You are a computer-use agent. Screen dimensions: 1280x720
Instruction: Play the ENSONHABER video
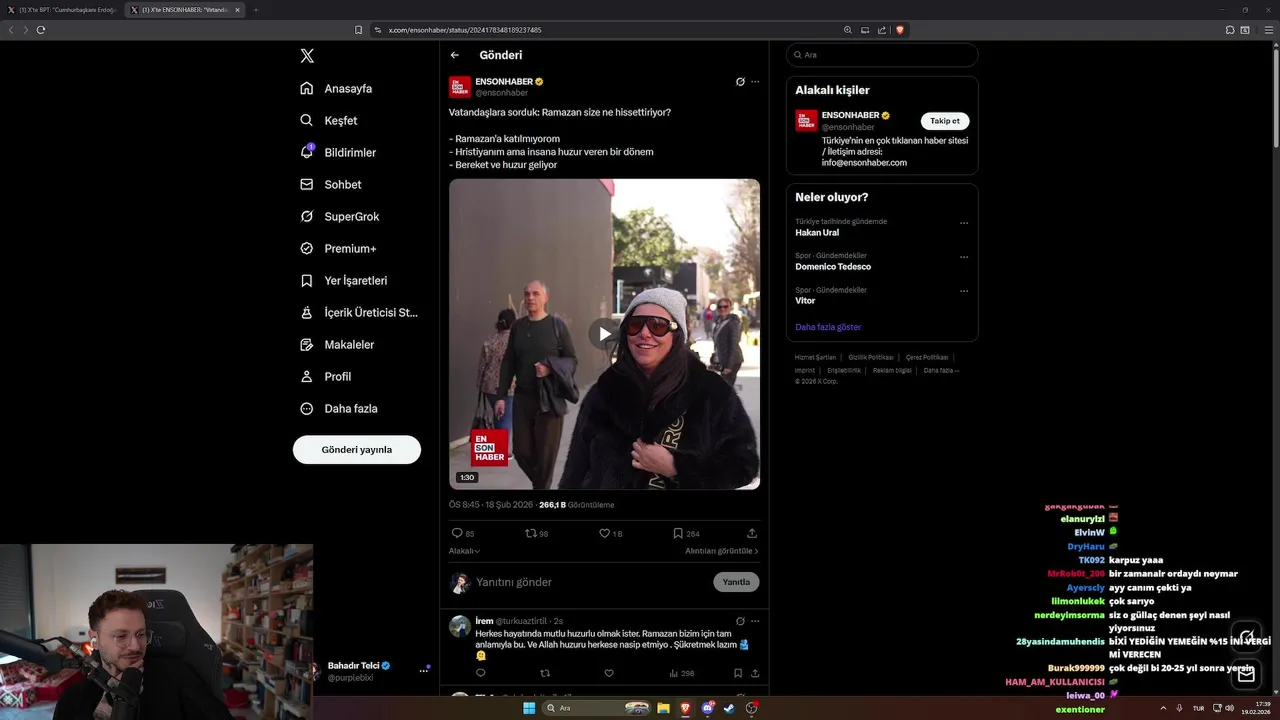[x=604, y=334]
